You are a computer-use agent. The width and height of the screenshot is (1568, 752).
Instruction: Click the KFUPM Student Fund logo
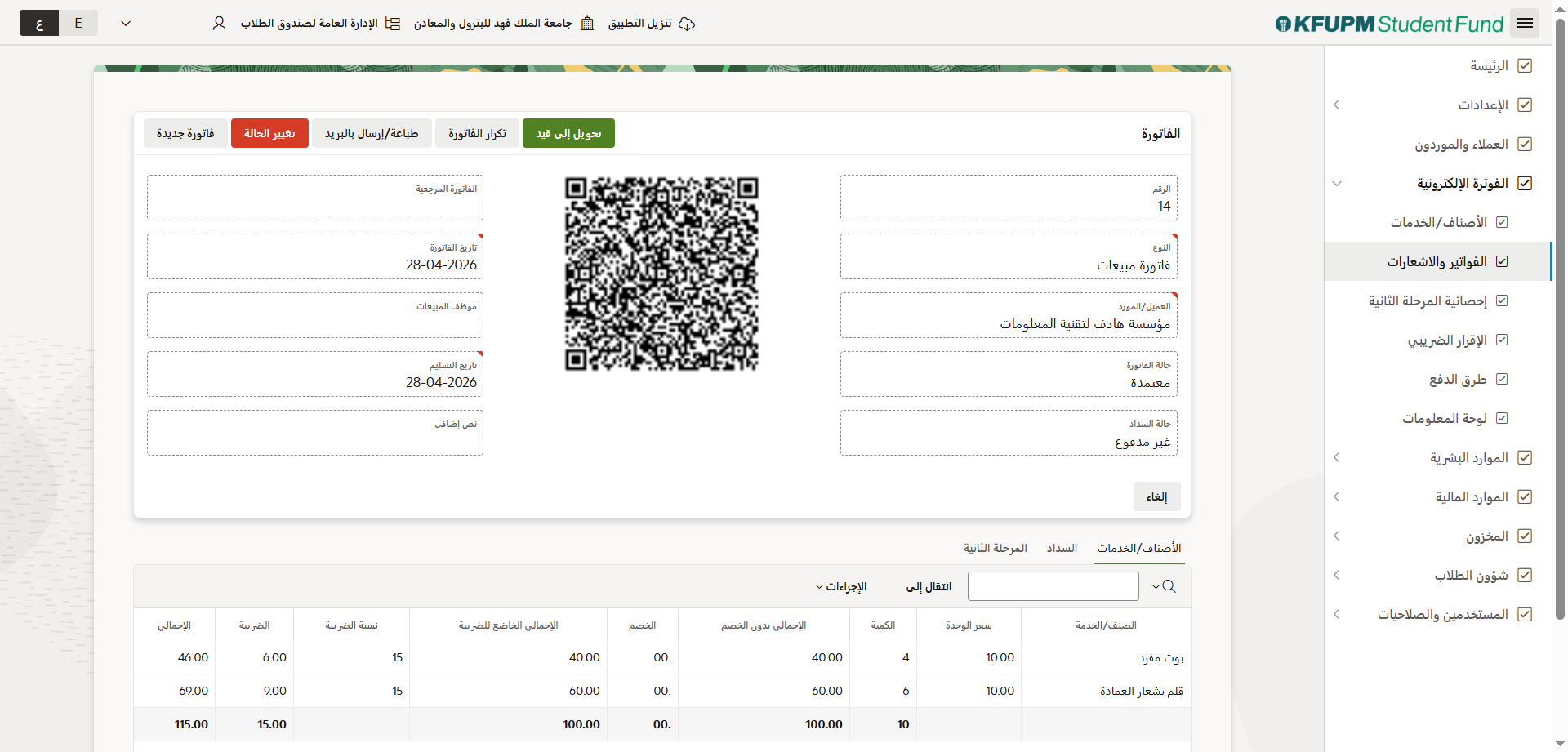click(1389, 24)
